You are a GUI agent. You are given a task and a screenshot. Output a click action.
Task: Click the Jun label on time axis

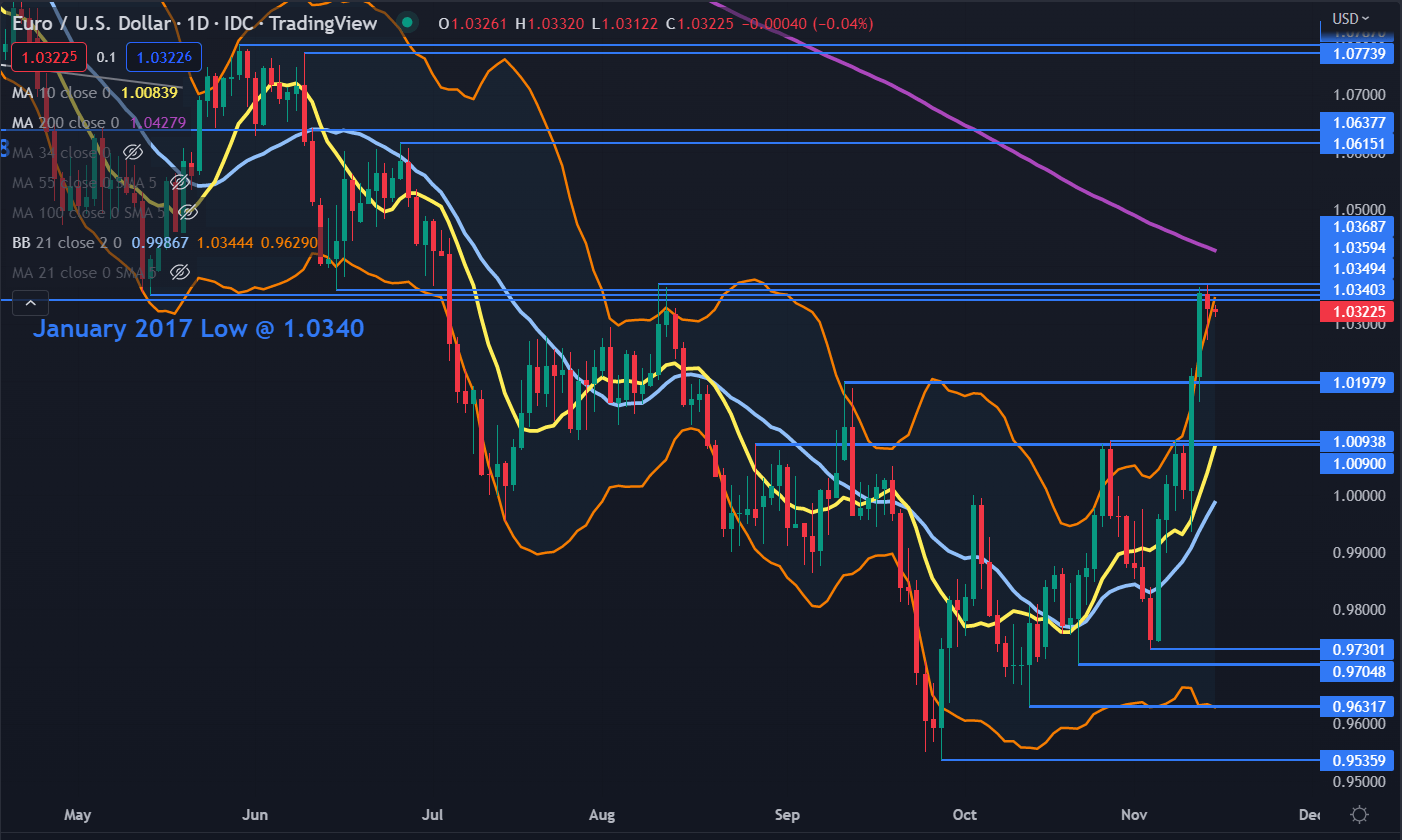coord(256,814)
